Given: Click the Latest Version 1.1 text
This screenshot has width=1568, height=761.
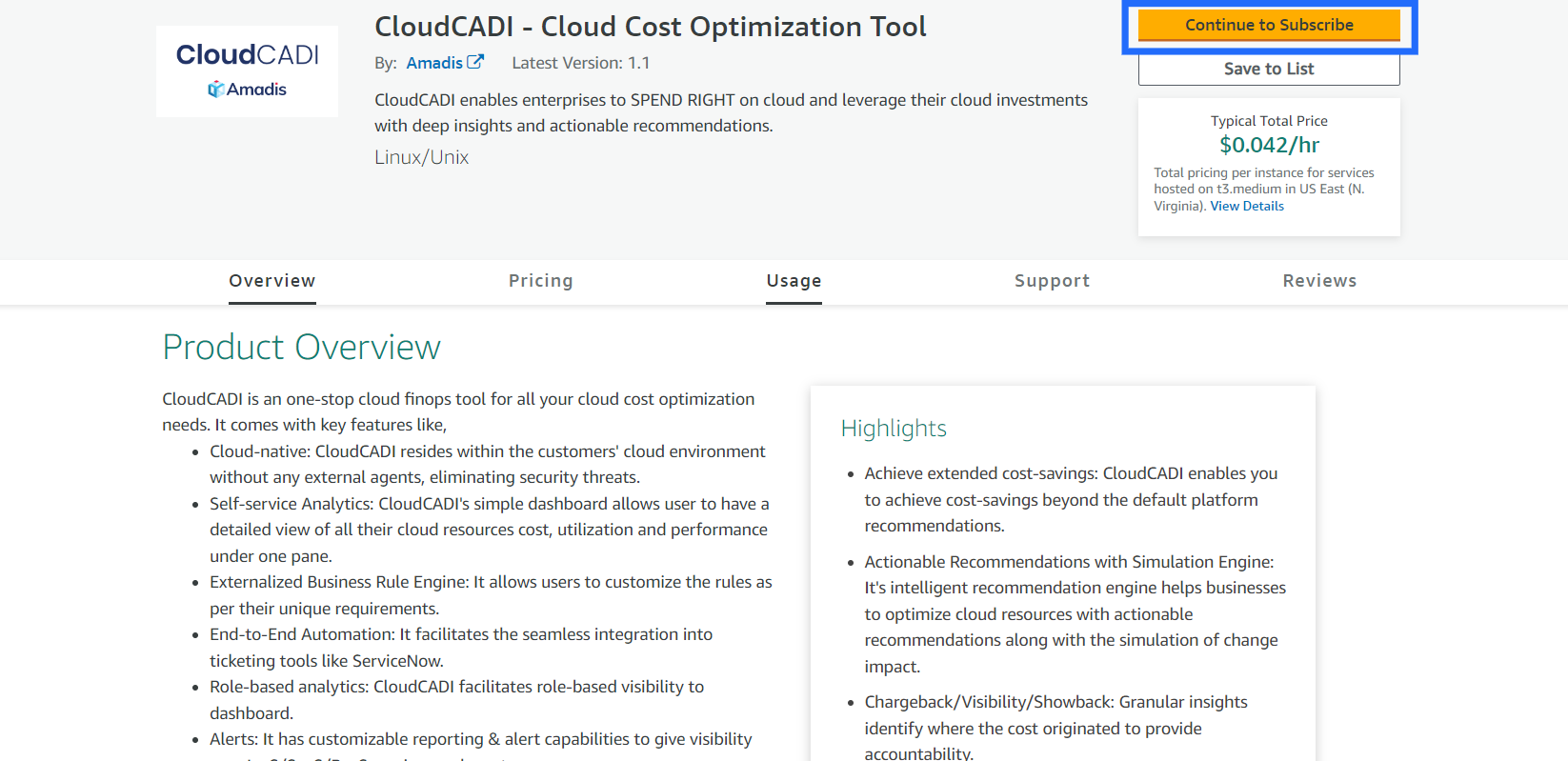Looking at the screenshot, I should click(x=580, y=63).
